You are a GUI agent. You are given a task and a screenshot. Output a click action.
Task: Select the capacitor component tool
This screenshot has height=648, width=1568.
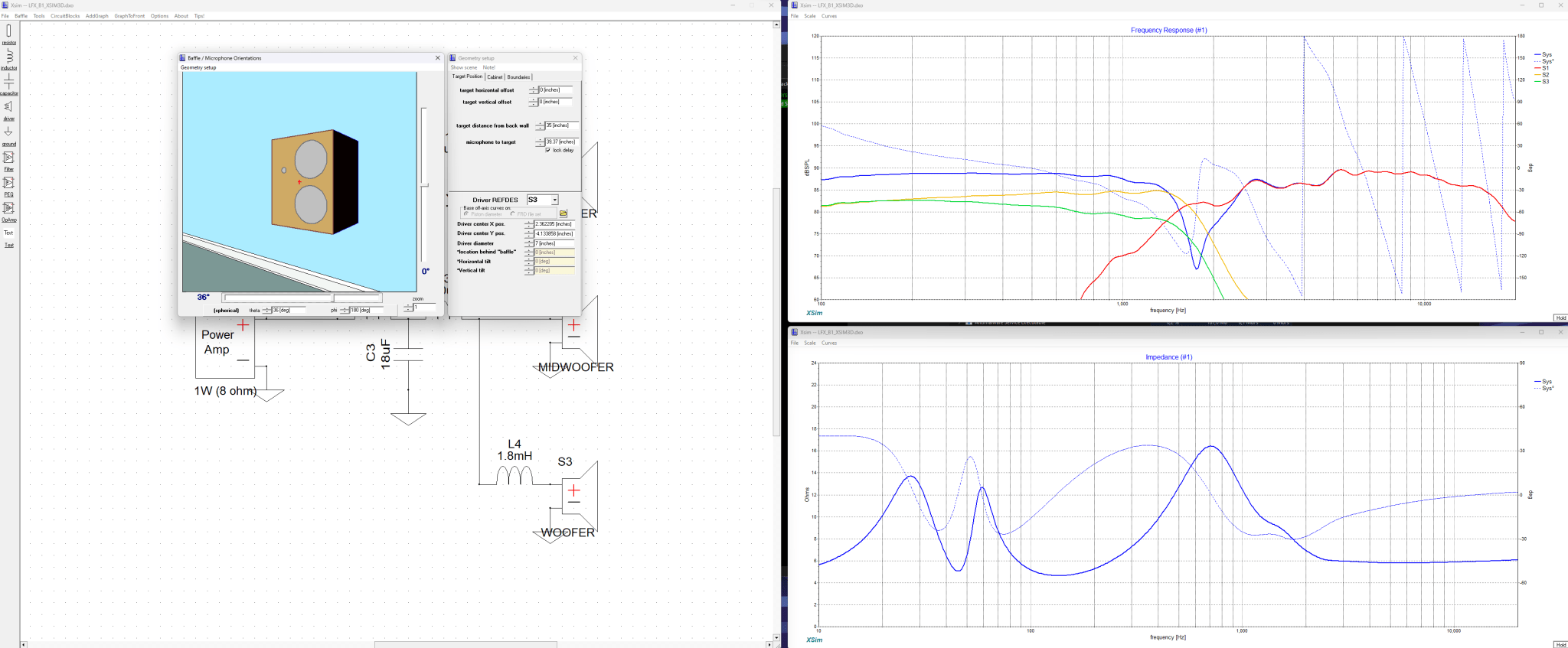click(8, 84)
